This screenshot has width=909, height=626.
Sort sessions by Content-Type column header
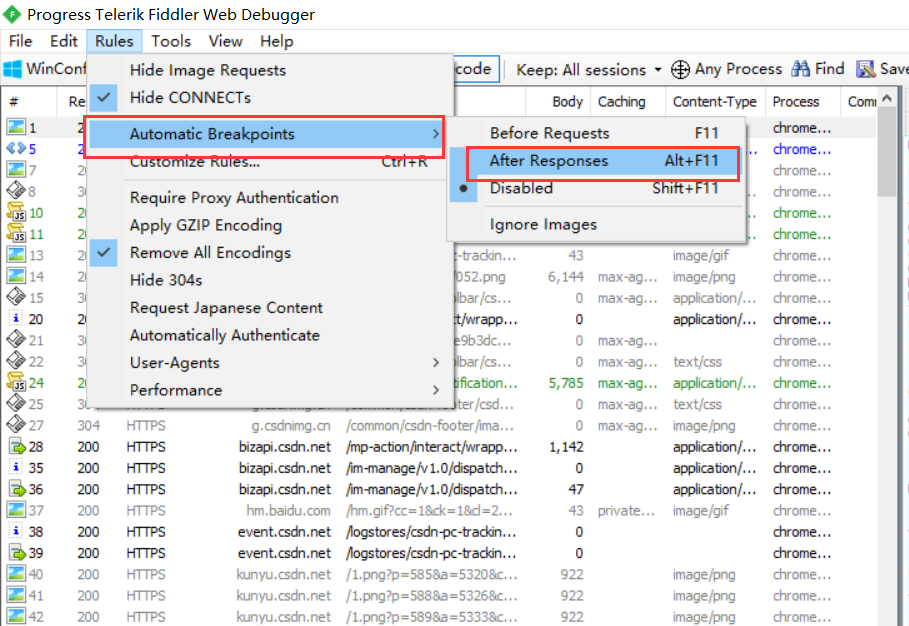pyautogui.click(x=715, y=102)
